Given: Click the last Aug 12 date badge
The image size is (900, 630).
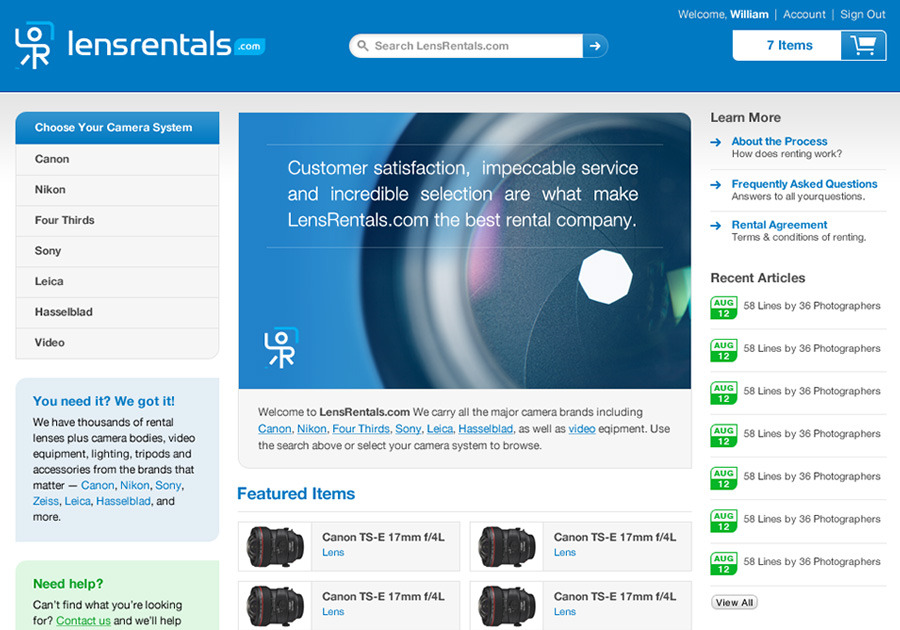Looking at the screenshot, I should [724, 563].
